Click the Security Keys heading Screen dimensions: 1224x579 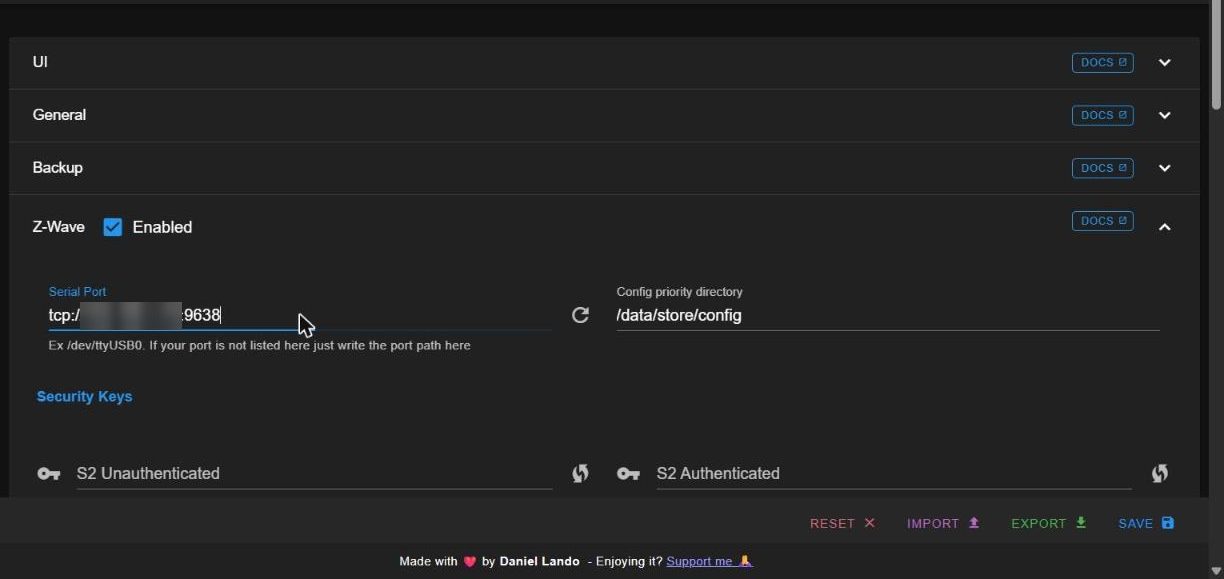click(84, 396)
